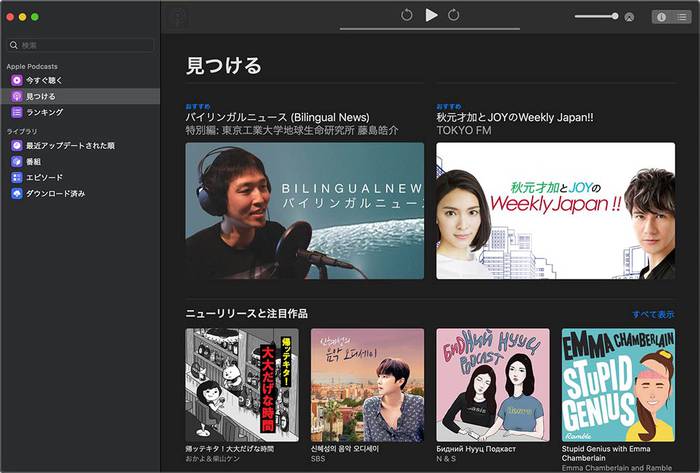Click the 見つける page heading
This screenshot has height=473, width=700.
tap(223, 66)
